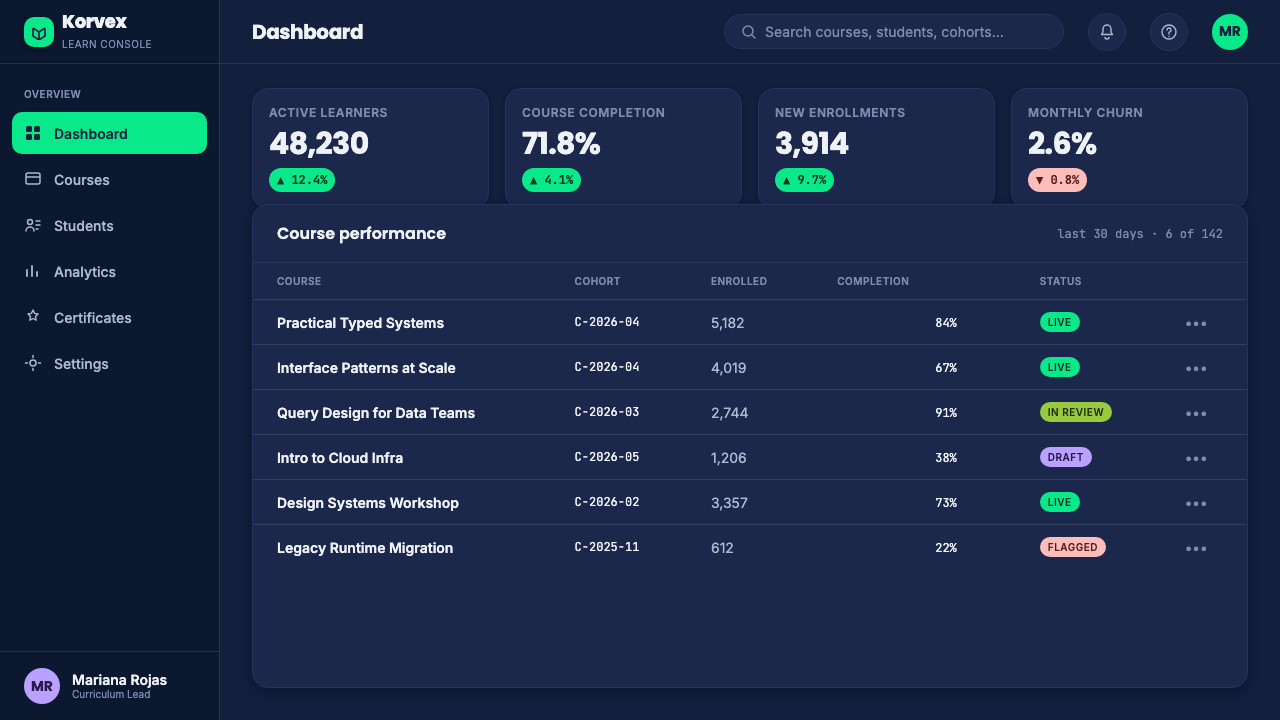Click the 22% completion value
Image resolution: width=1280 pixels, height=720 pixels.
pyautogui.click(x=946, y=547)
